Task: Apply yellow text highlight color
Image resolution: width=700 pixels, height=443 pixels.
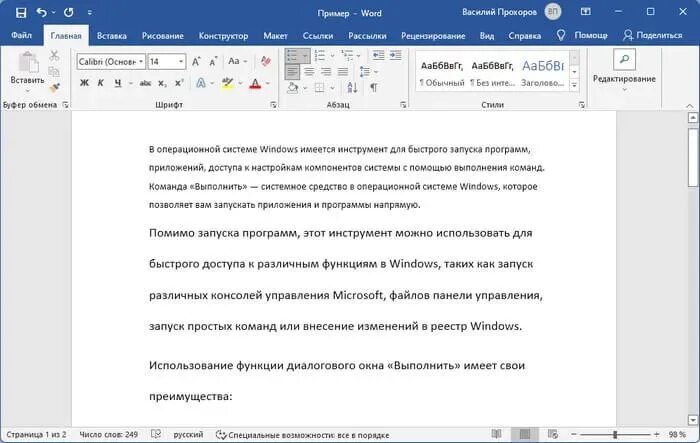Action: pos(228,83)
